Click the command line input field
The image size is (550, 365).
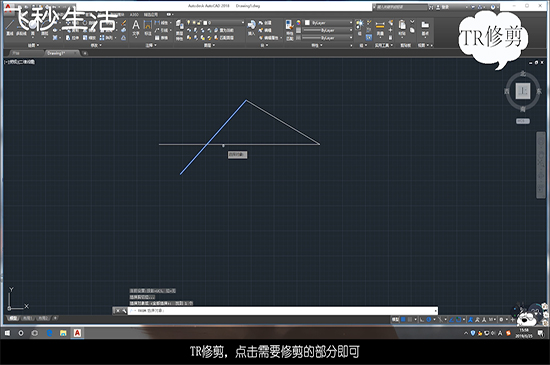pyautogui.click(x=282, y=311)
